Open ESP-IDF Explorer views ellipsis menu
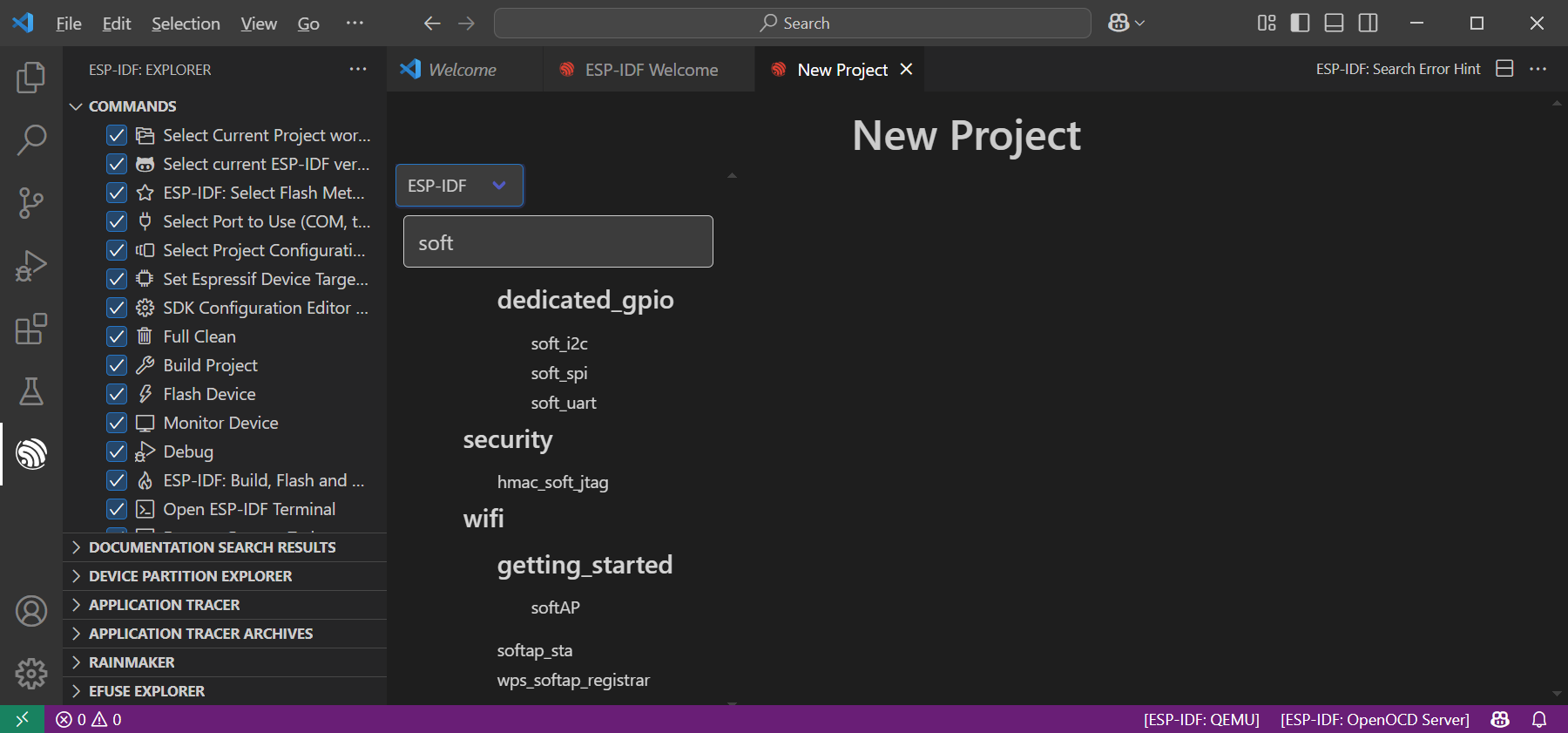This screenshot has width=1568, height=733. (358, 69)
